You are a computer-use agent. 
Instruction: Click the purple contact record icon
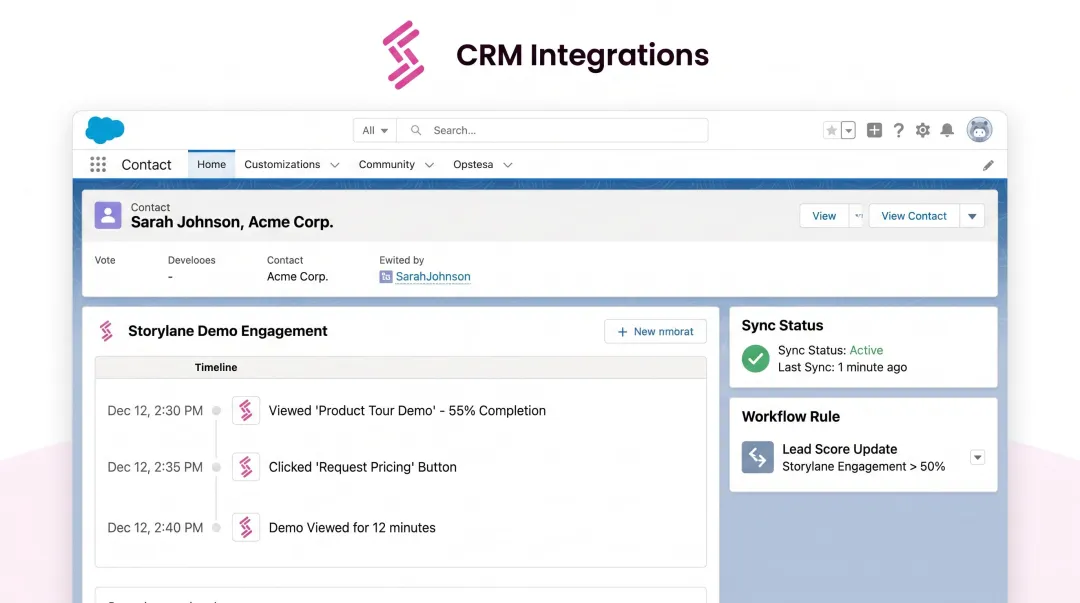coord(108,216)
